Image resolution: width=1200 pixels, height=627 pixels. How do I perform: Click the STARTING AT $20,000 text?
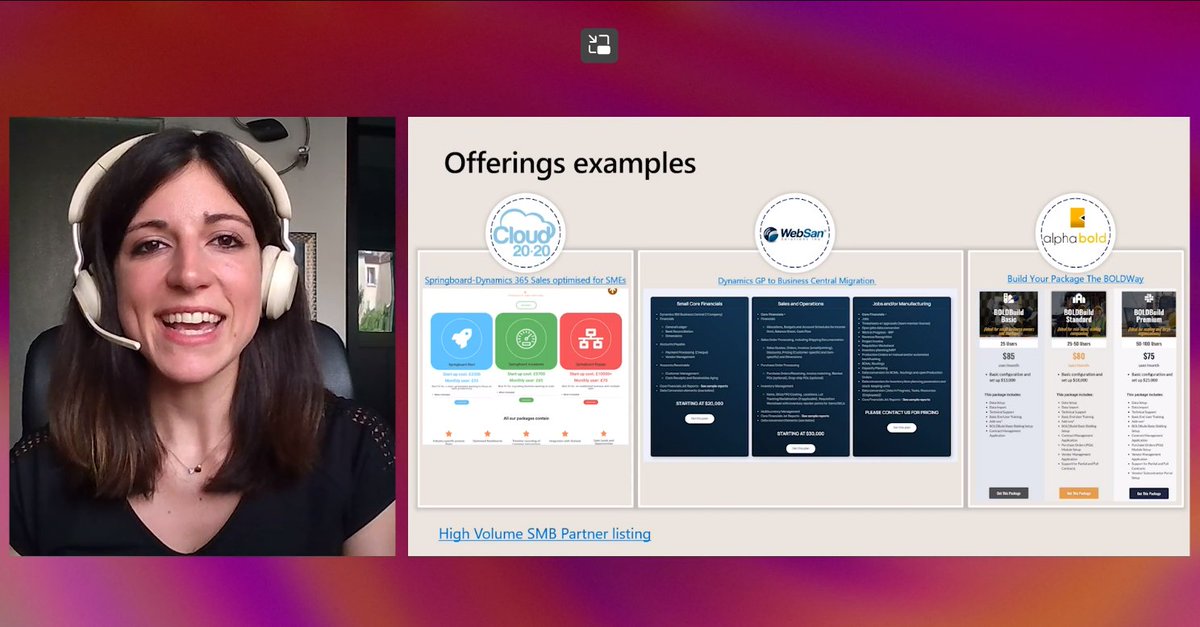click(x=699, y=404)
